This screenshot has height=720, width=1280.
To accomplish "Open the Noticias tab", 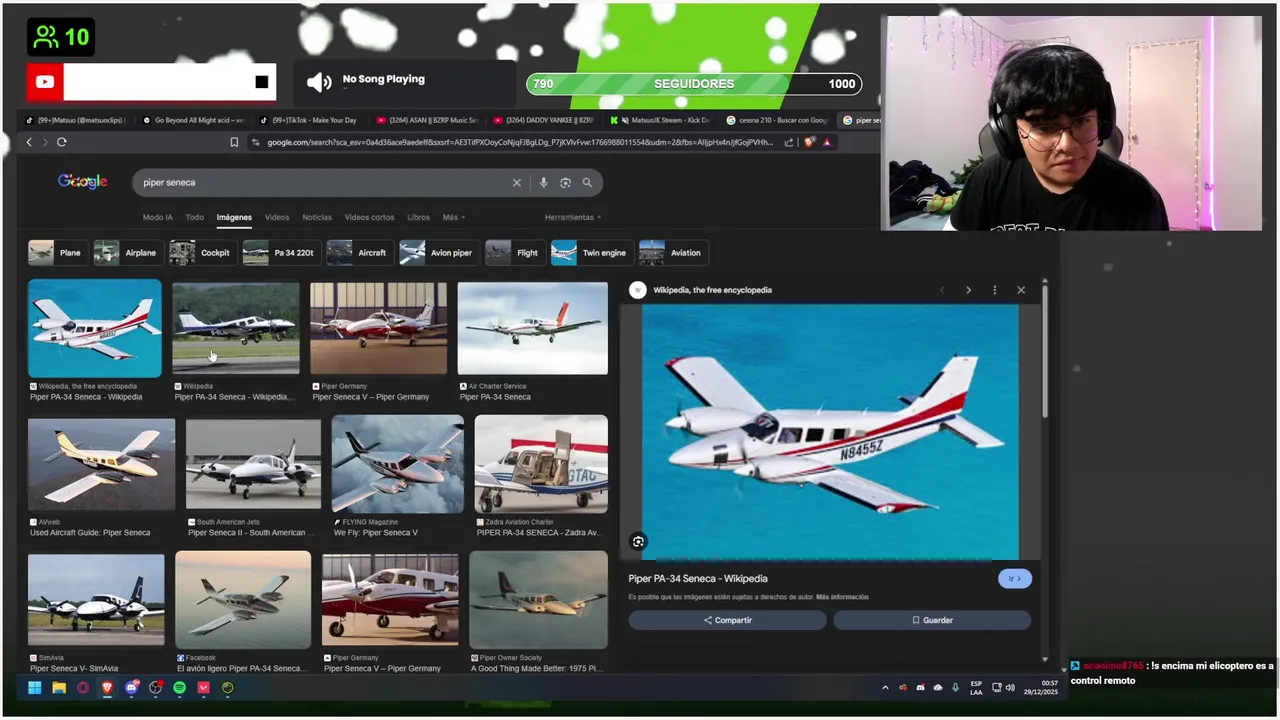I will click(x=317, y=217).
